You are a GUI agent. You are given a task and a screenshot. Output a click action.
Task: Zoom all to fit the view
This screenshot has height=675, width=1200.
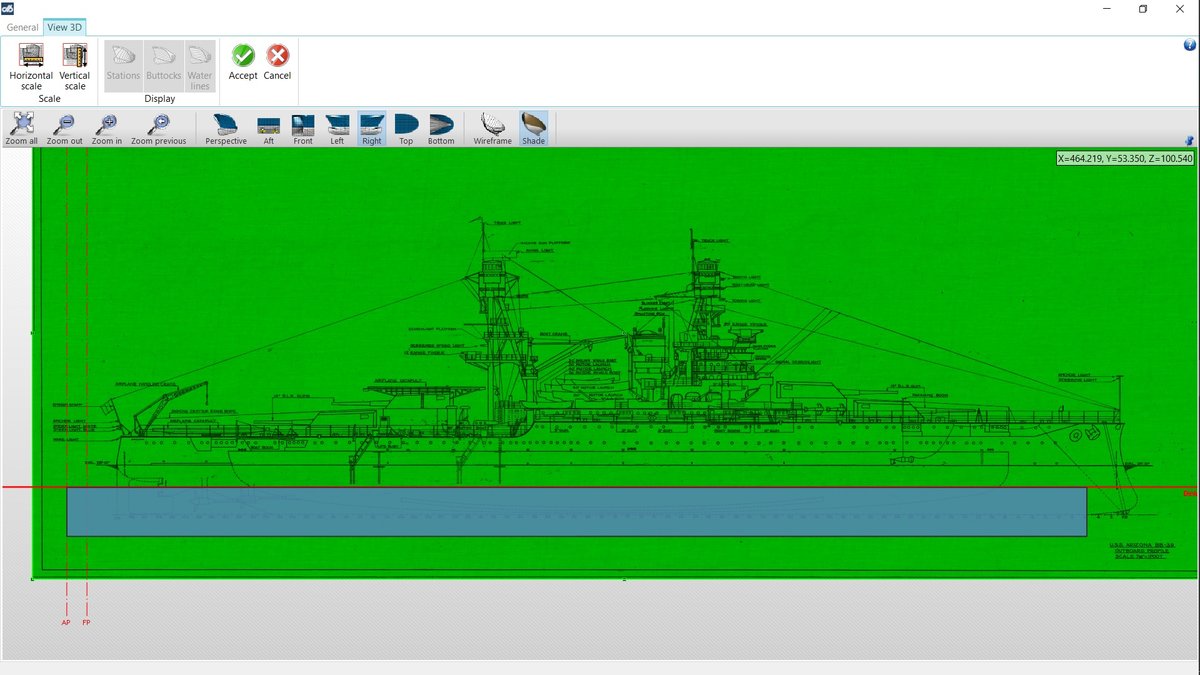coord(22,129)
